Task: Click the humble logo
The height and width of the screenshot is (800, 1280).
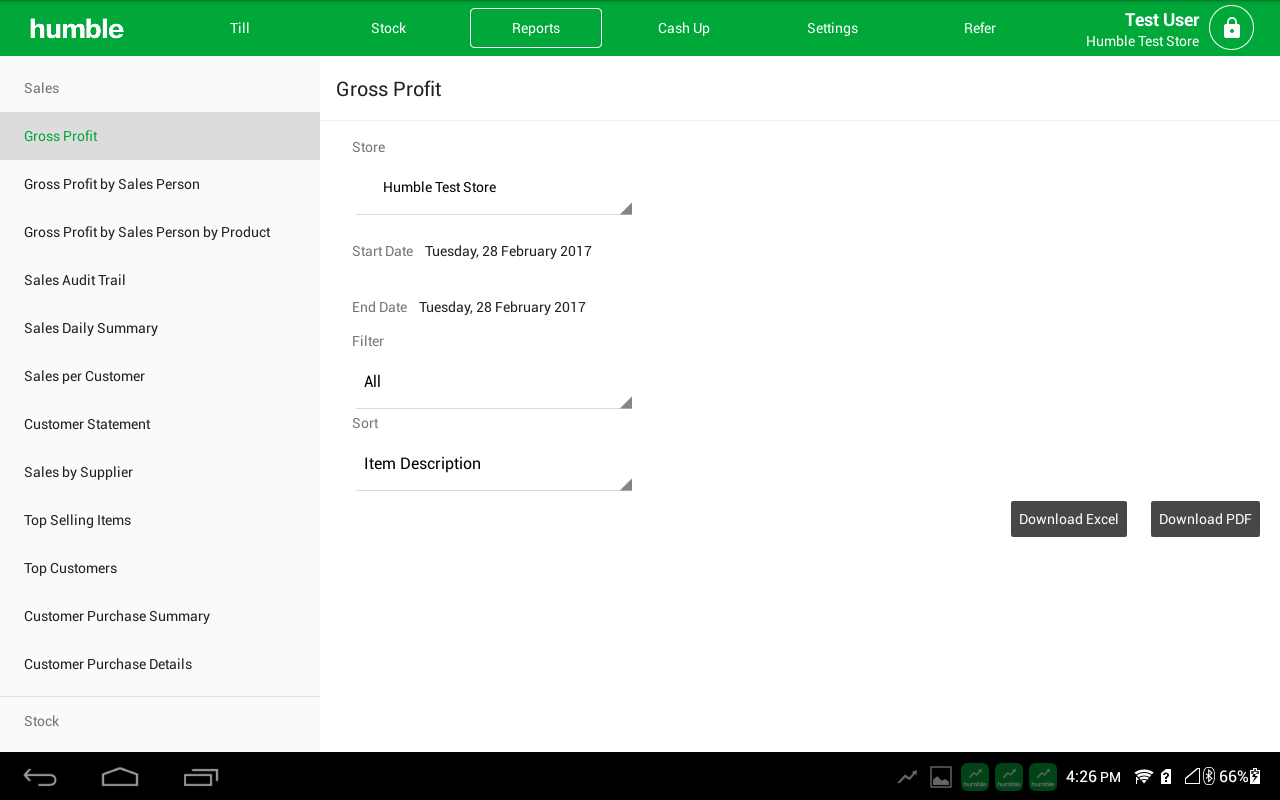Action: pos(77,29)
